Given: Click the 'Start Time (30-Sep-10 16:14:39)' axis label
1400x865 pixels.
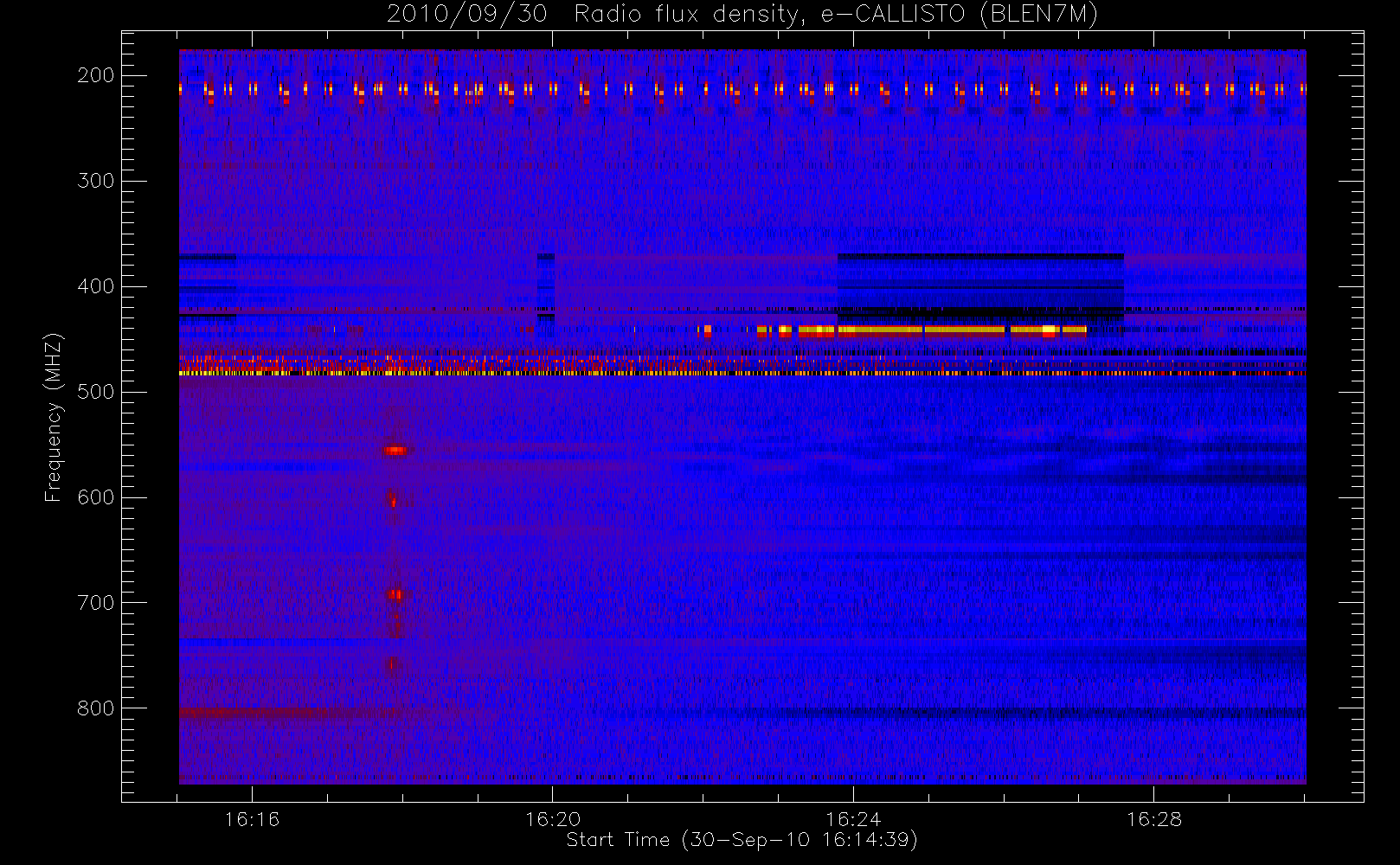Looking at the screenshot, I should click(x=742, y=840).
